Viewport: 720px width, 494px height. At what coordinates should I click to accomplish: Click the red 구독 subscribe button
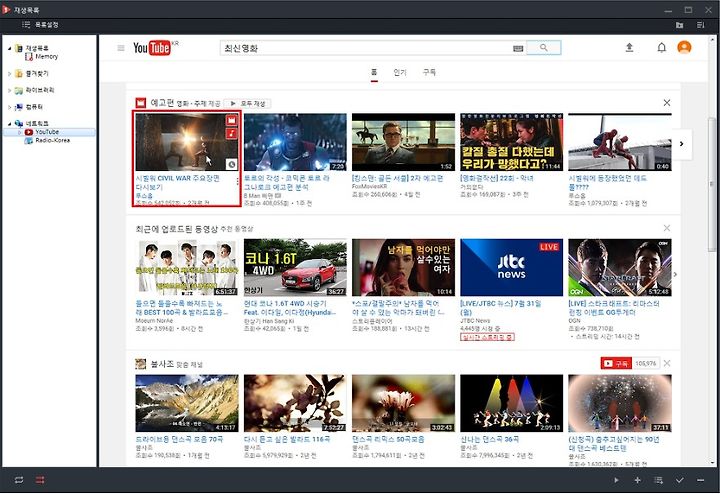click(x=616, y=363)
